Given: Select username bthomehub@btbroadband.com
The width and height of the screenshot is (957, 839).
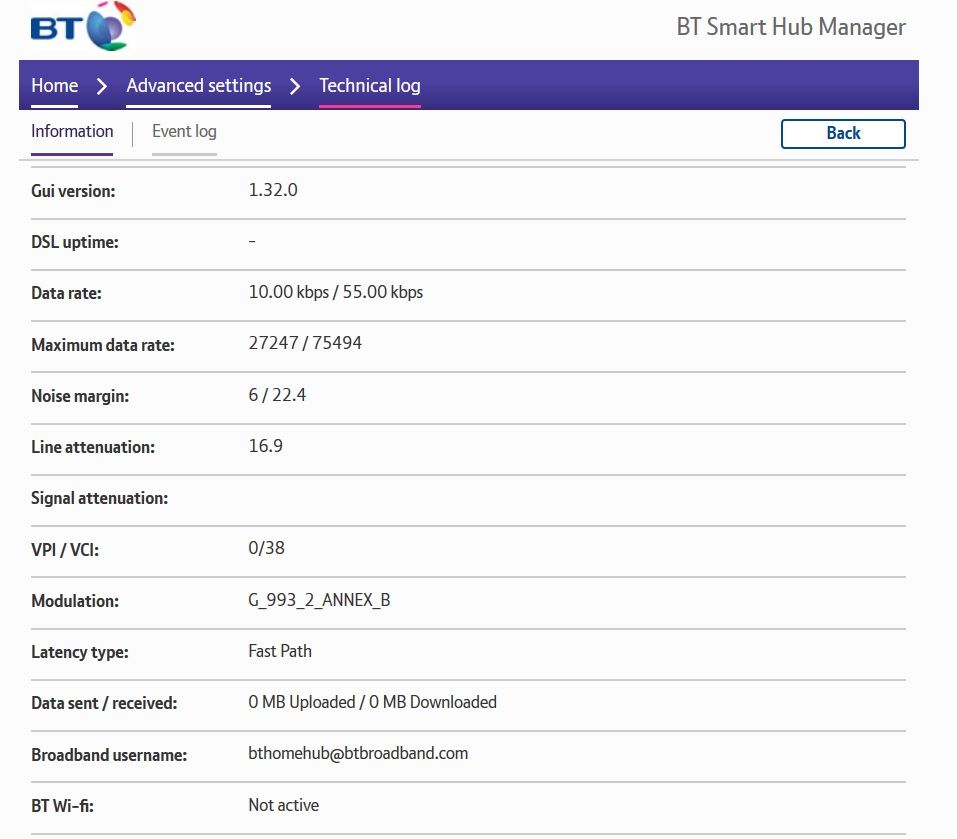Looking at the screenshot, I should point(358,754).
